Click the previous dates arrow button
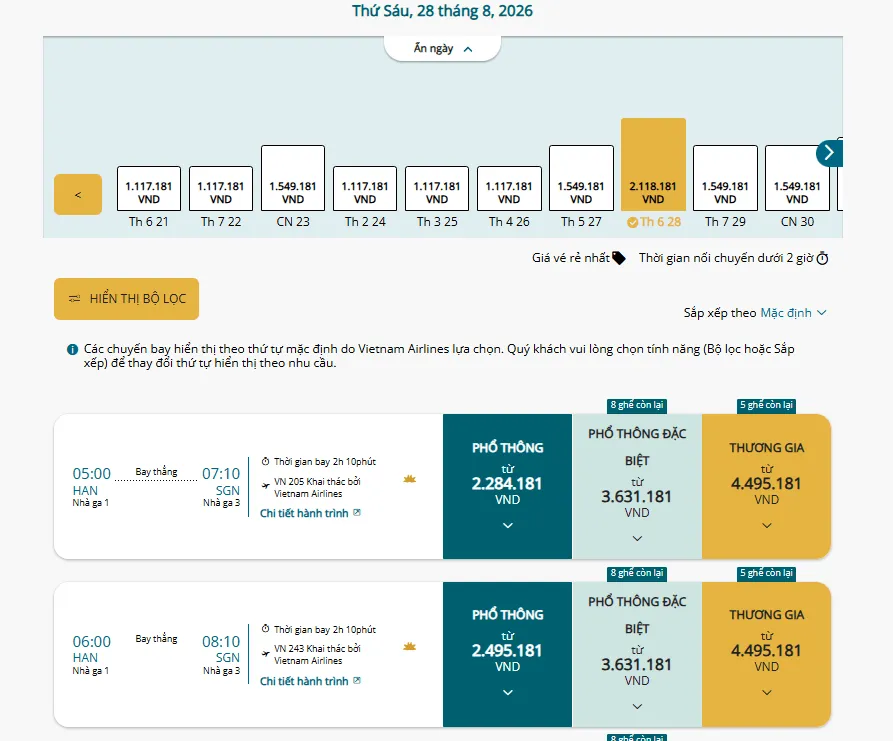This screenshot has height=741, width=893. pyautogui.click(x=78, y=194)
